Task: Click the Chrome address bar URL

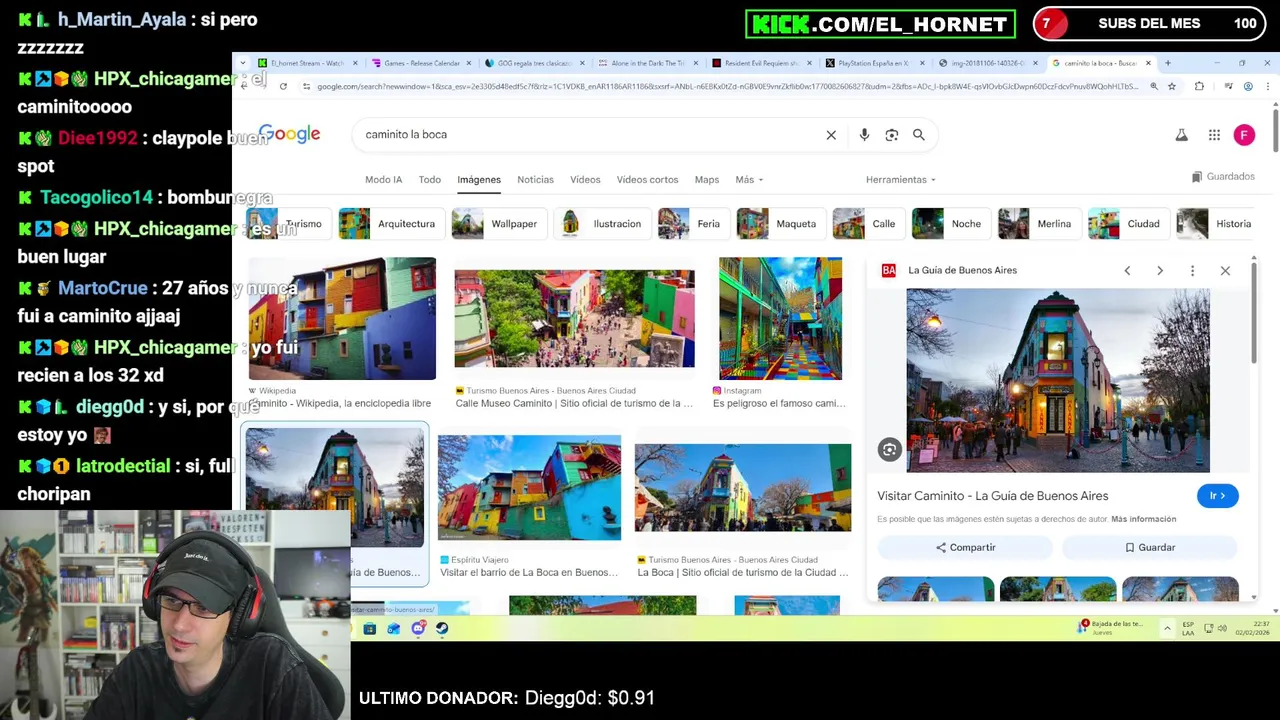Action: pos(727,87)
